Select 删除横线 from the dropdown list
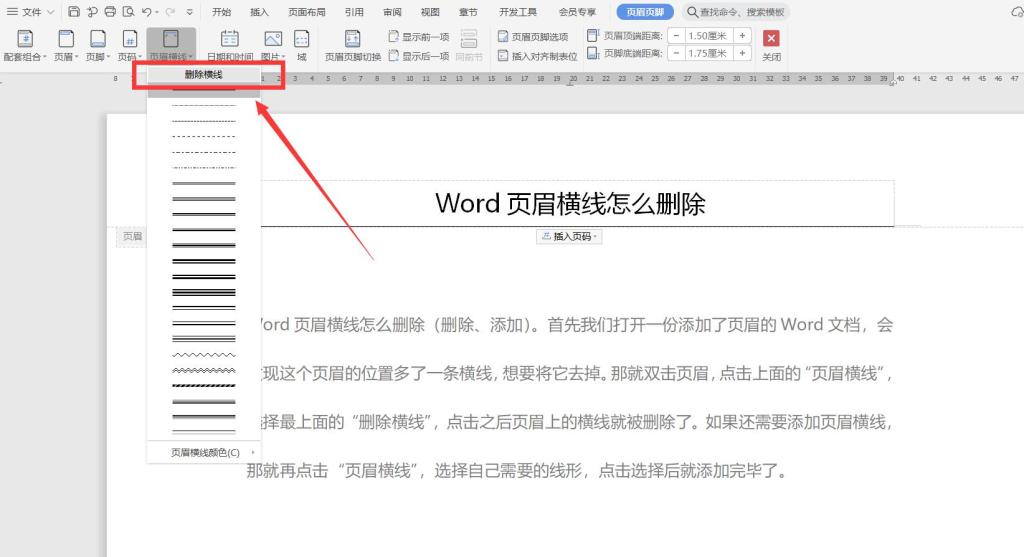 pyautogui.click(x=204, y=75)
